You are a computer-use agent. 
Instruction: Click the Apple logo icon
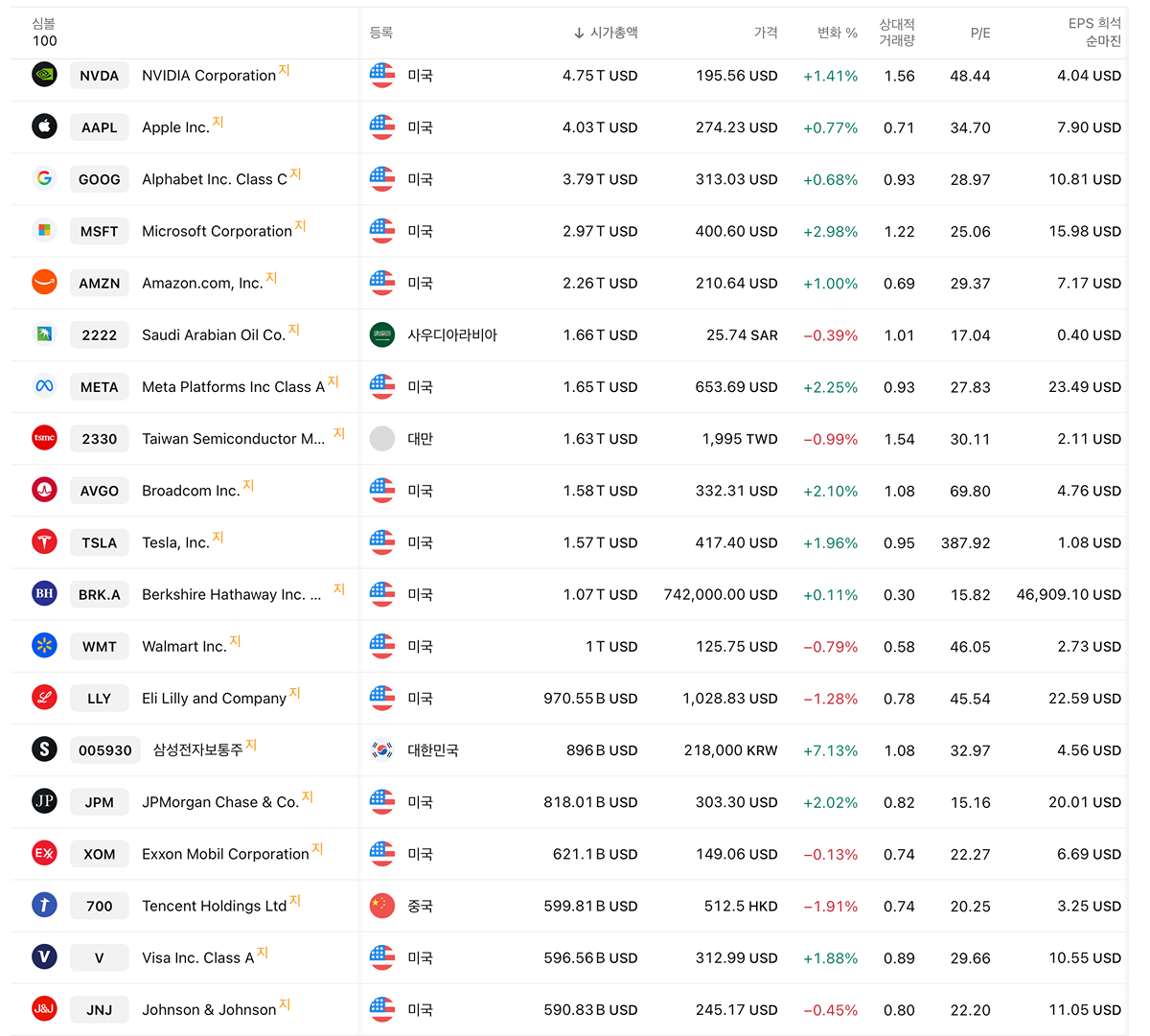pyautogui.click(x=44, y=127)
